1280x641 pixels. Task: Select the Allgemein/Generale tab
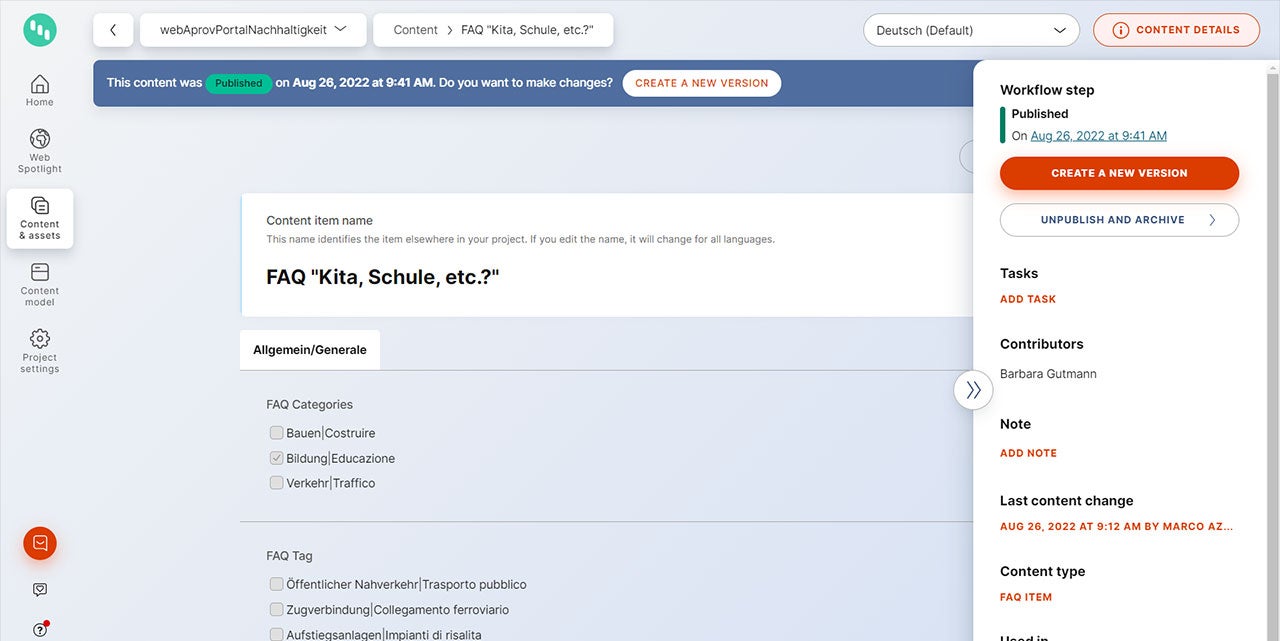click(310, 350)
